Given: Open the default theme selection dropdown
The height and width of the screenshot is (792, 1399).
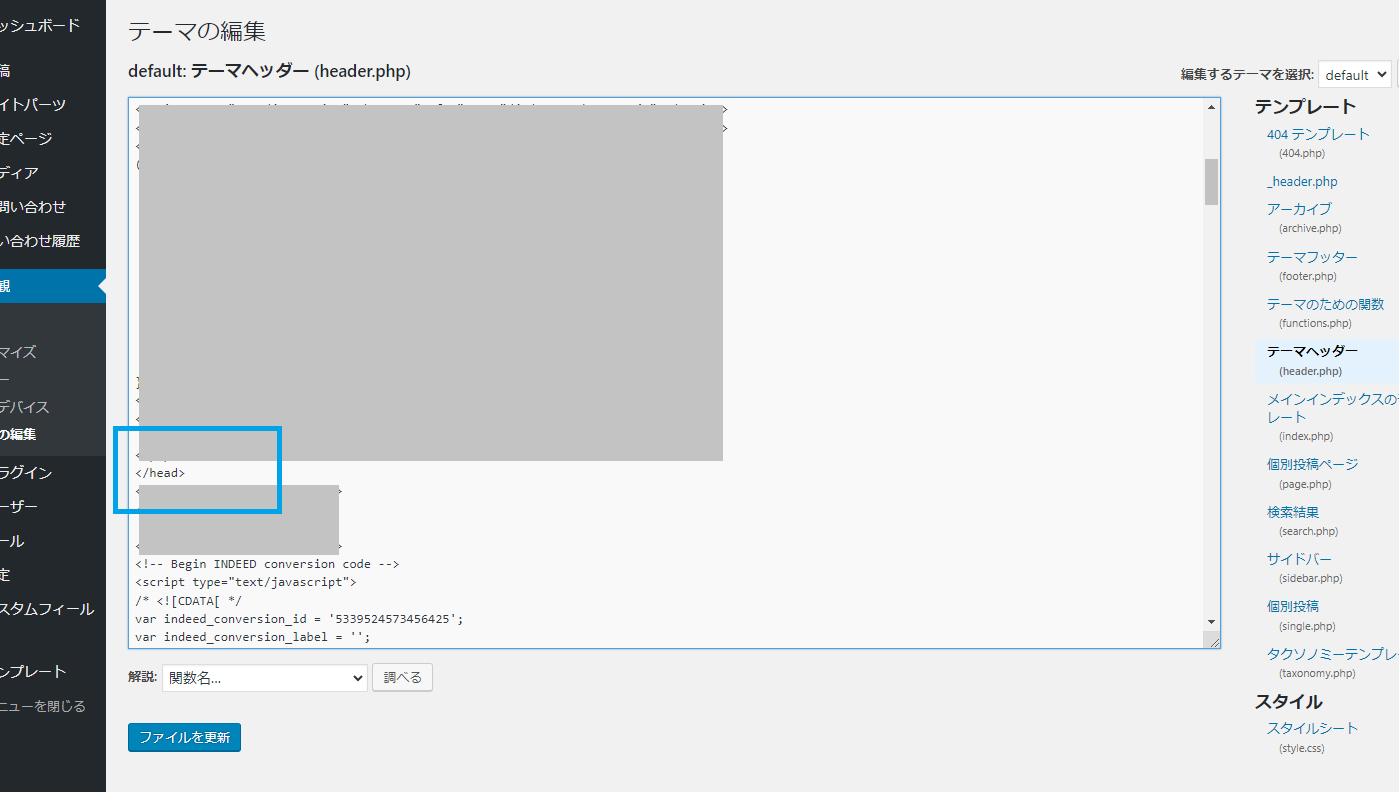Looking at the screenshot, I should point(1355,75).
